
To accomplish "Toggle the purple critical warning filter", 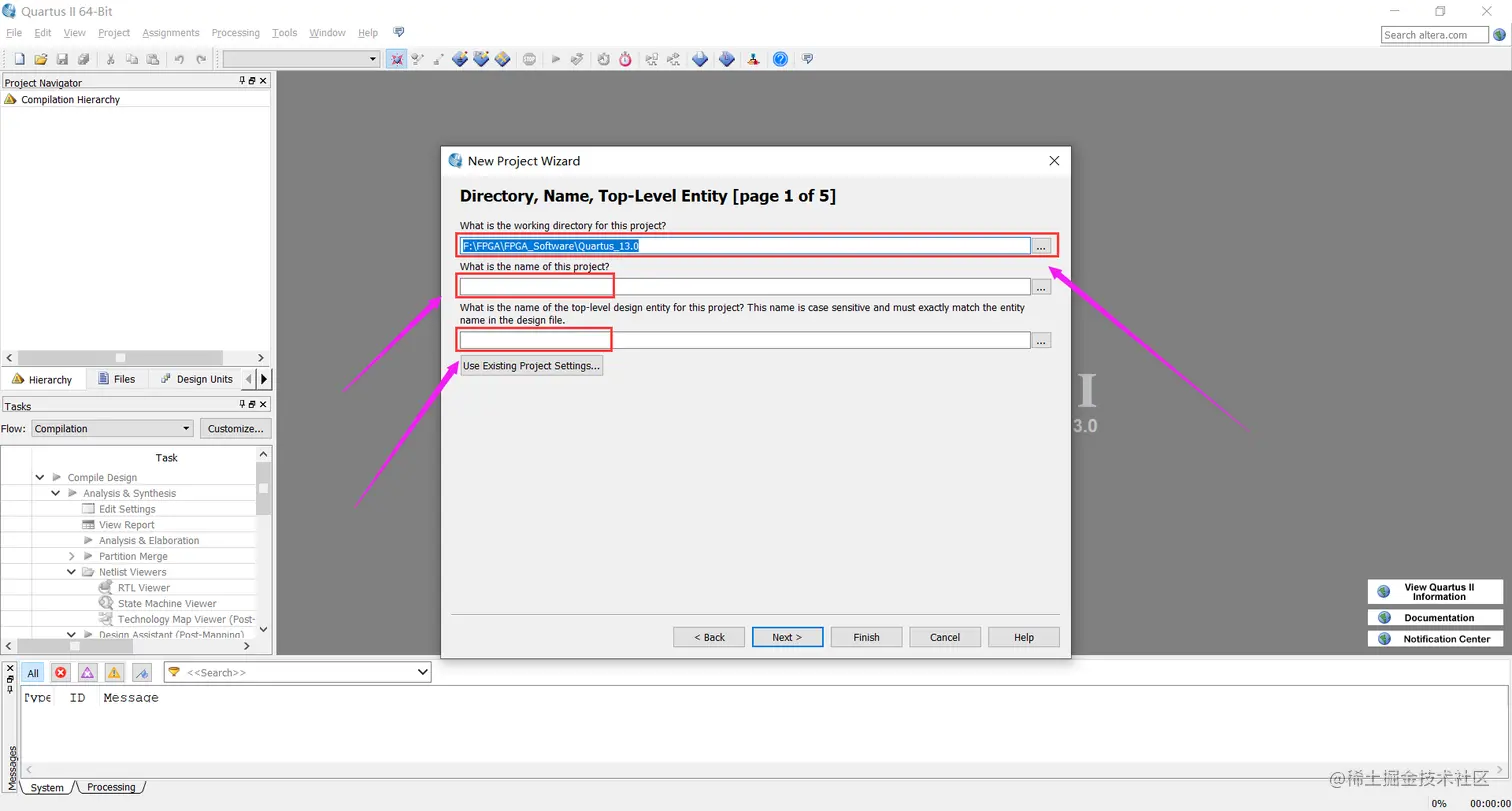I will (x=87, y=673).
